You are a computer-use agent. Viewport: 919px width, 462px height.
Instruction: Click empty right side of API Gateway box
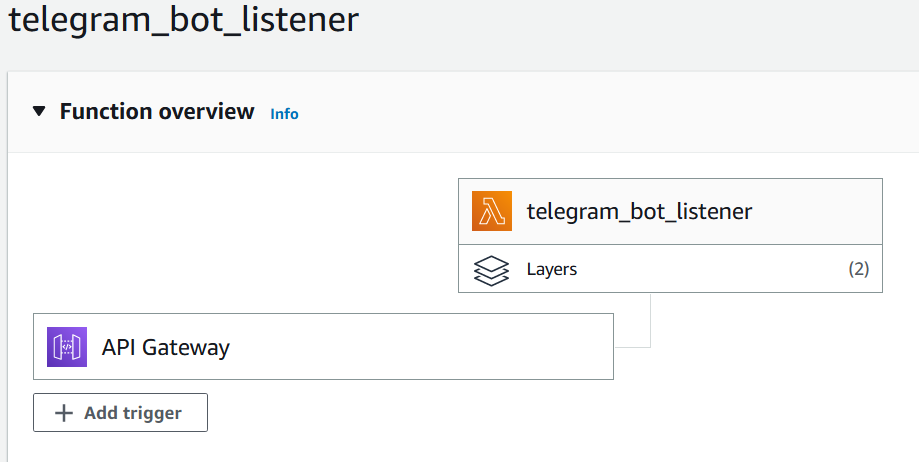(450, 347)
